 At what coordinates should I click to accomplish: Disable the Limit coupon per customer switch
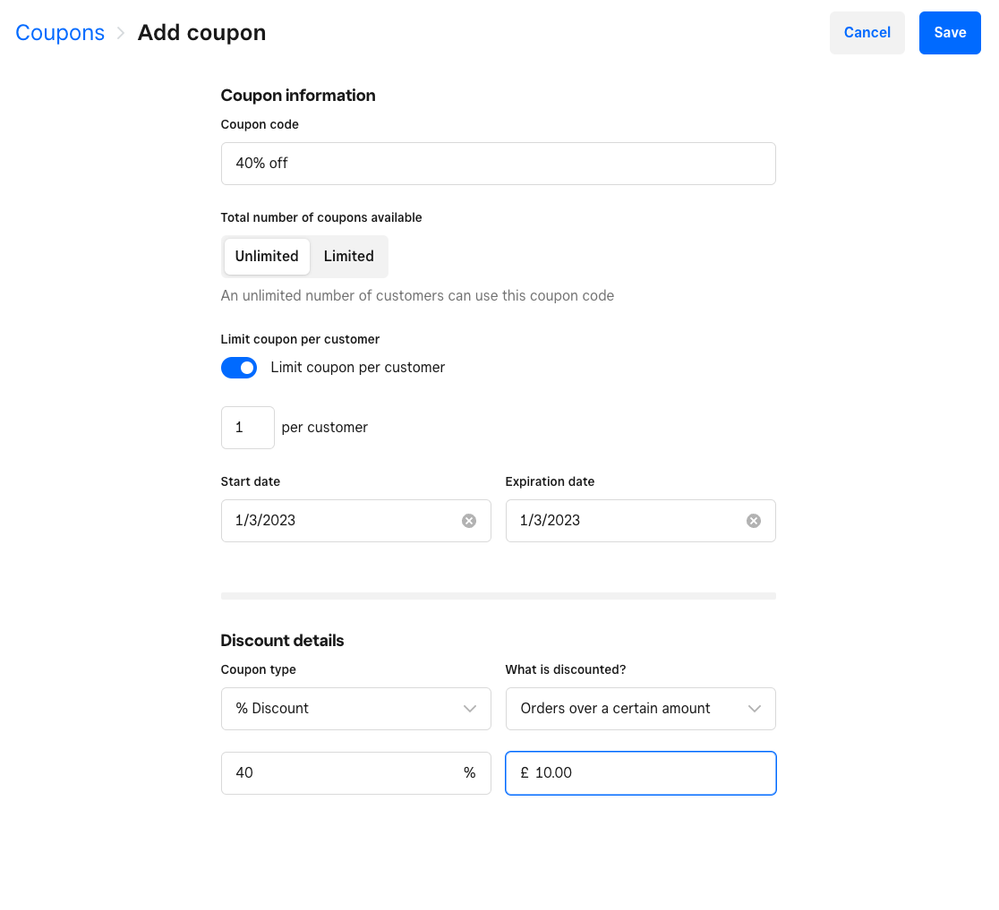point(239,368)
